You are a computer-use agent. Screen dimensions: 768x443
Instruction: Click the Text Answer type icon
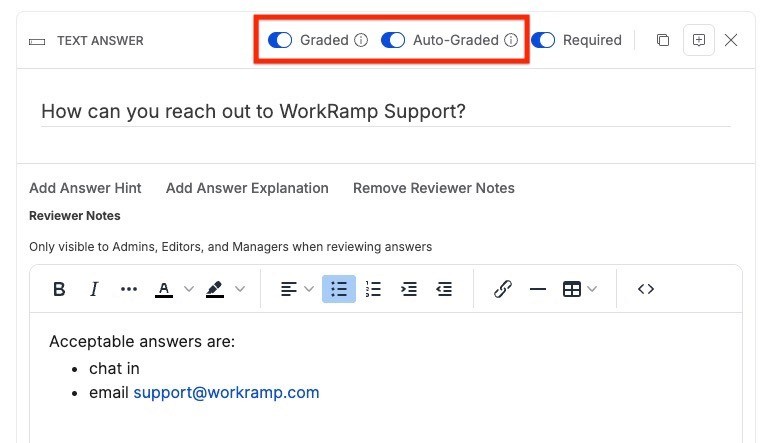click(37, 42)
